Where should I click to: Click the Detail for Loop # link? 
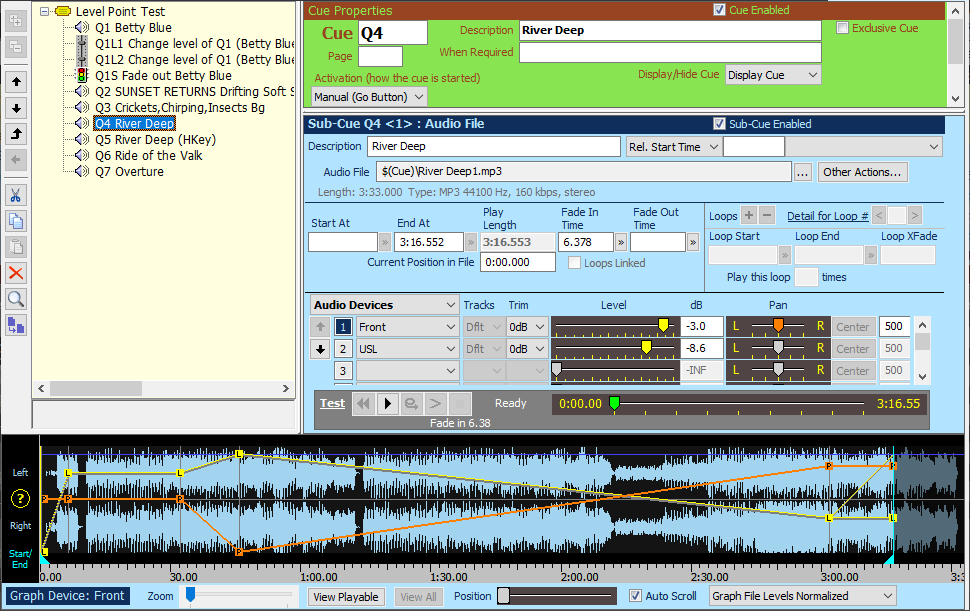click(828, 216)
